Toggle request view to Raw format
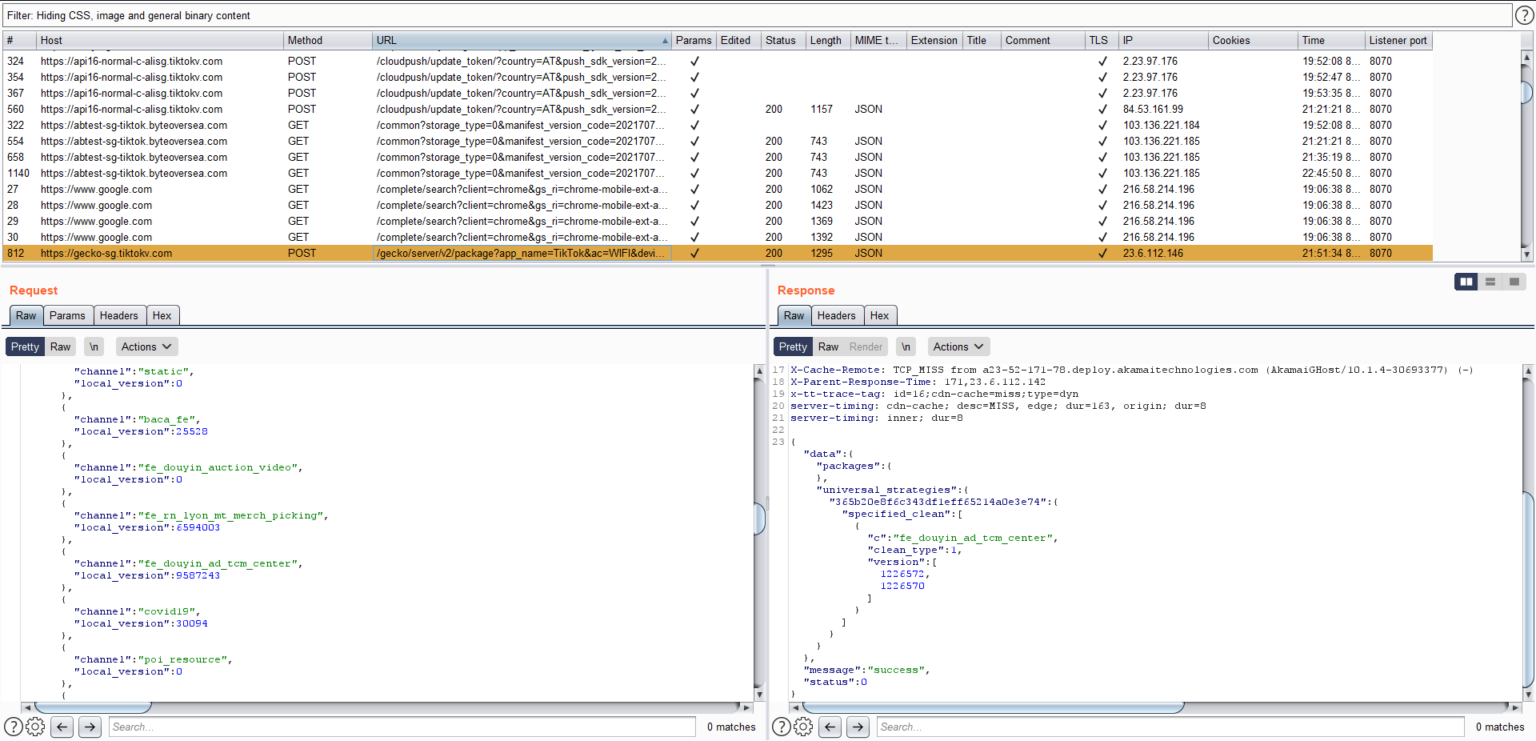1536x741 pixels. pos(61,347)
